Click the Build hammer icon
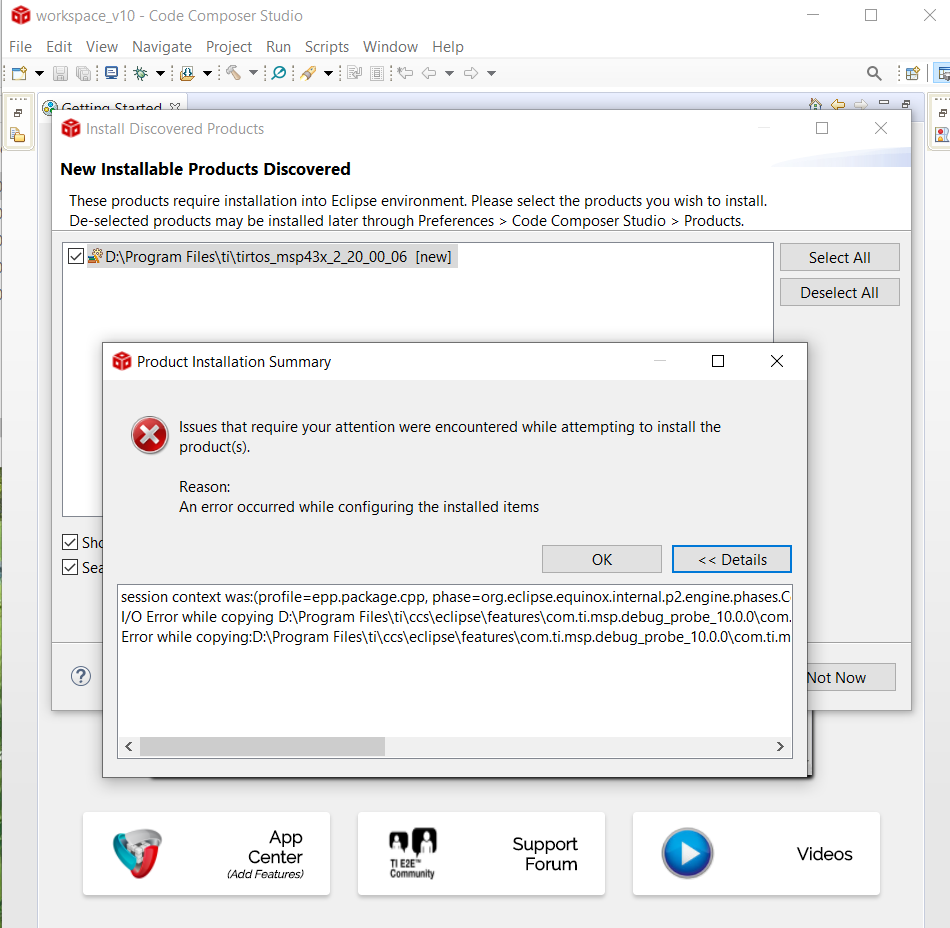The height and width of the screenshot is (928, 950). coord(233,73)
